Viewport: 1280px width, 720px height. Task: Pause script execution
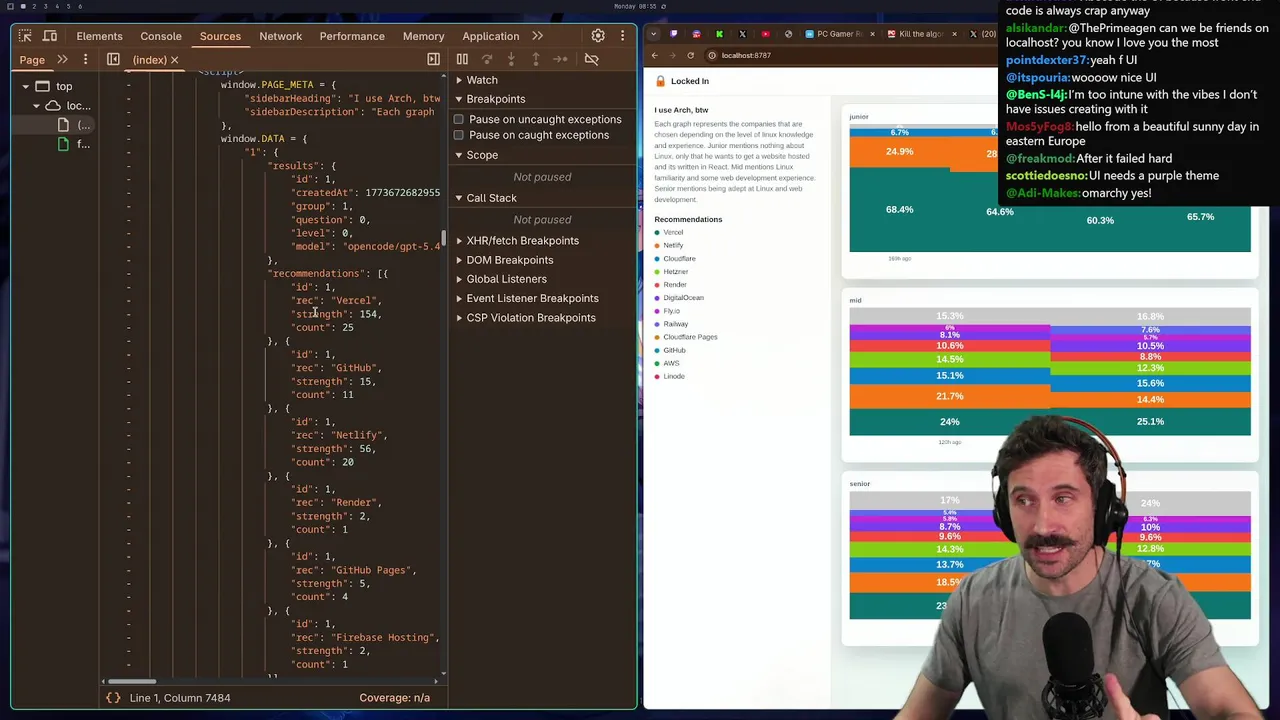tap(462, 59)
